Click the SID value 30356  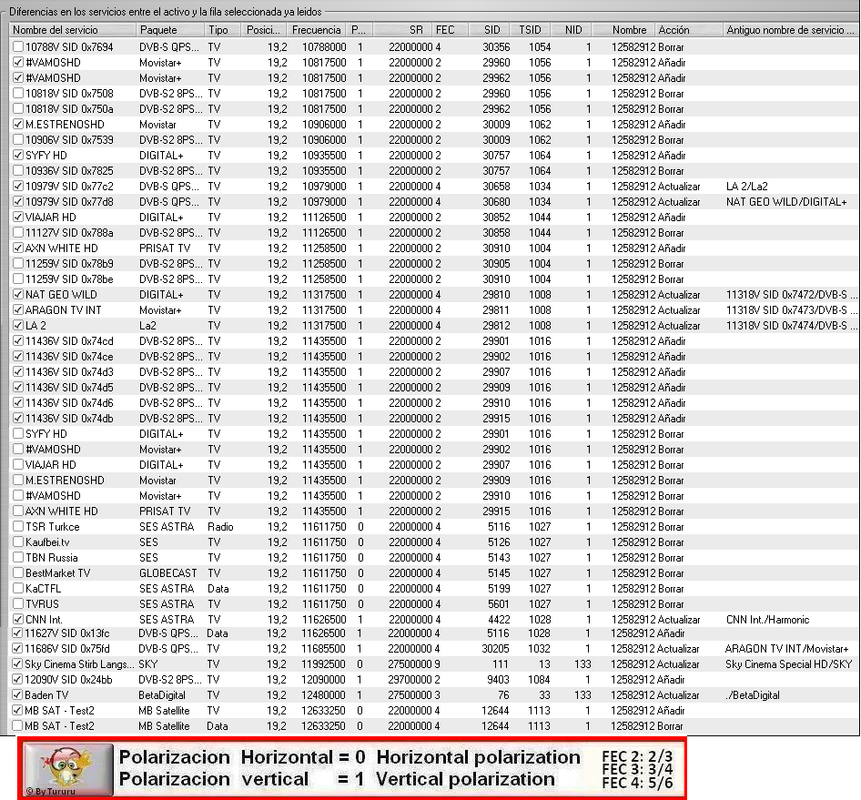pyautogui.click(x=496, y=47)
